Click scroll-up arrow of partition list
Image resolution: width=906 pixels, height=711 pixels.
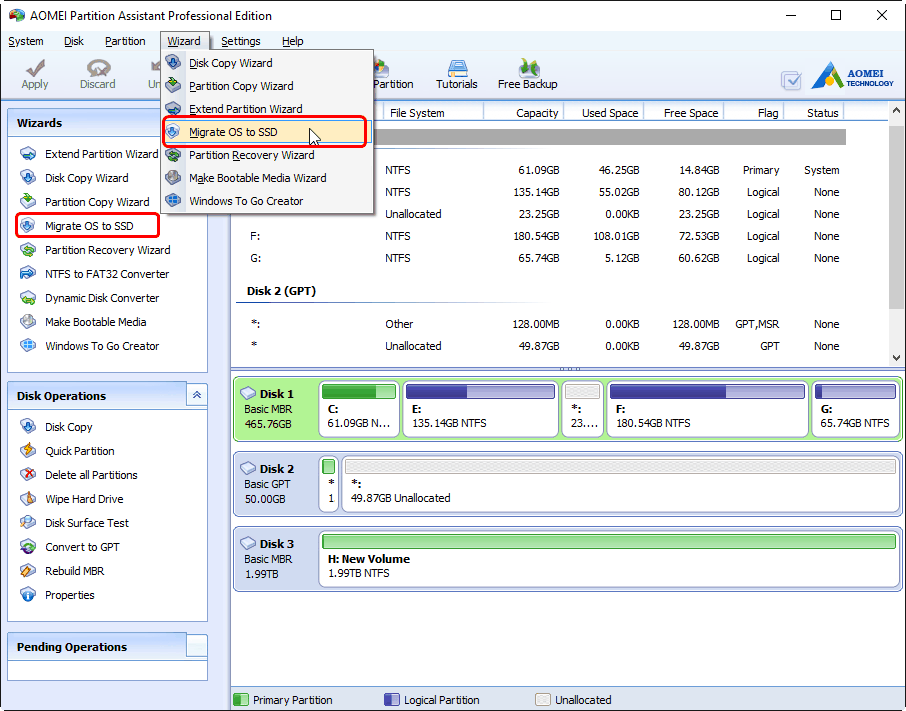tap(896, 110)
